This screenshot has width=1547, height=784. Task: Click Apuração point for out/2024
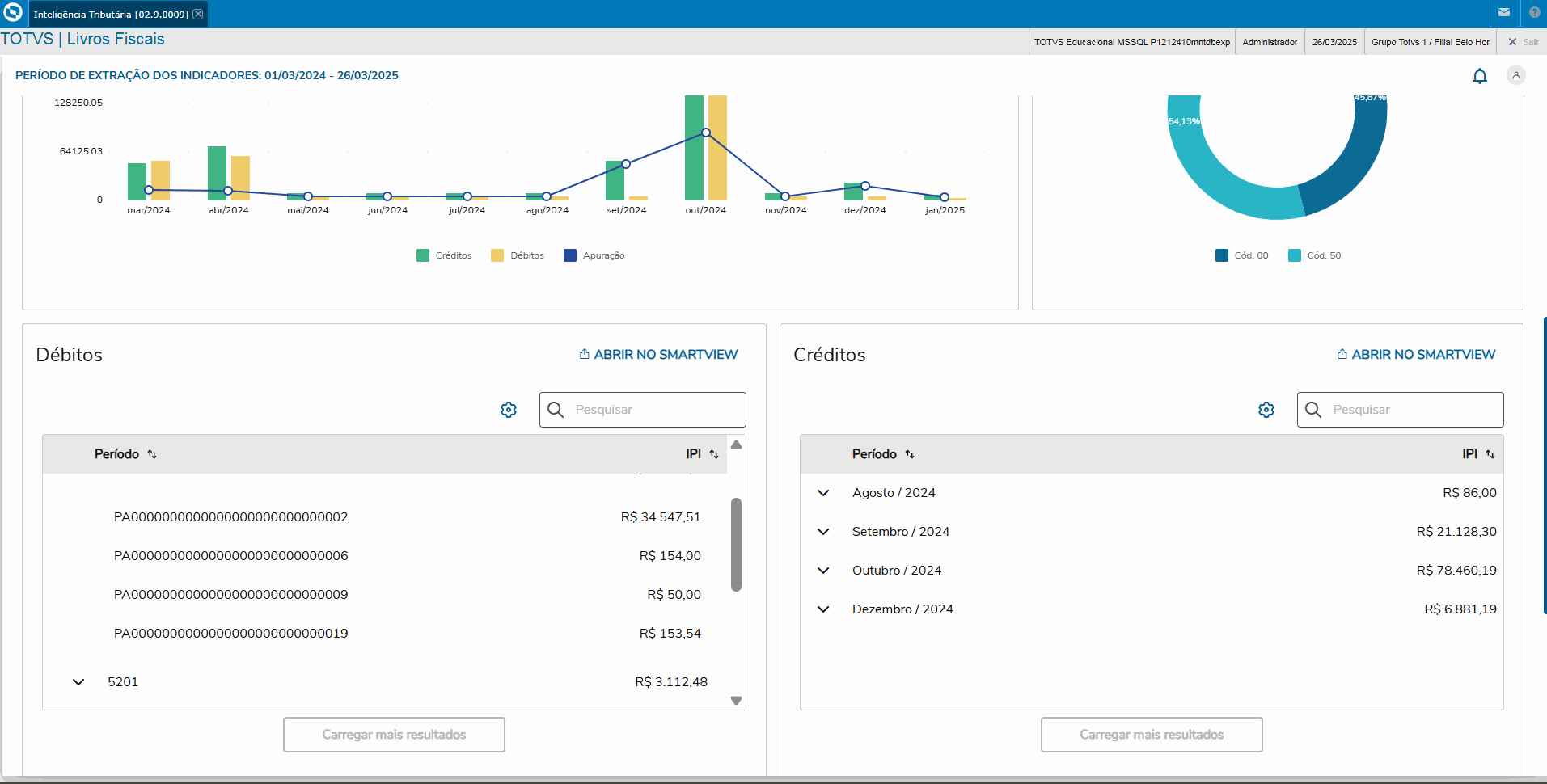[706, 133]
